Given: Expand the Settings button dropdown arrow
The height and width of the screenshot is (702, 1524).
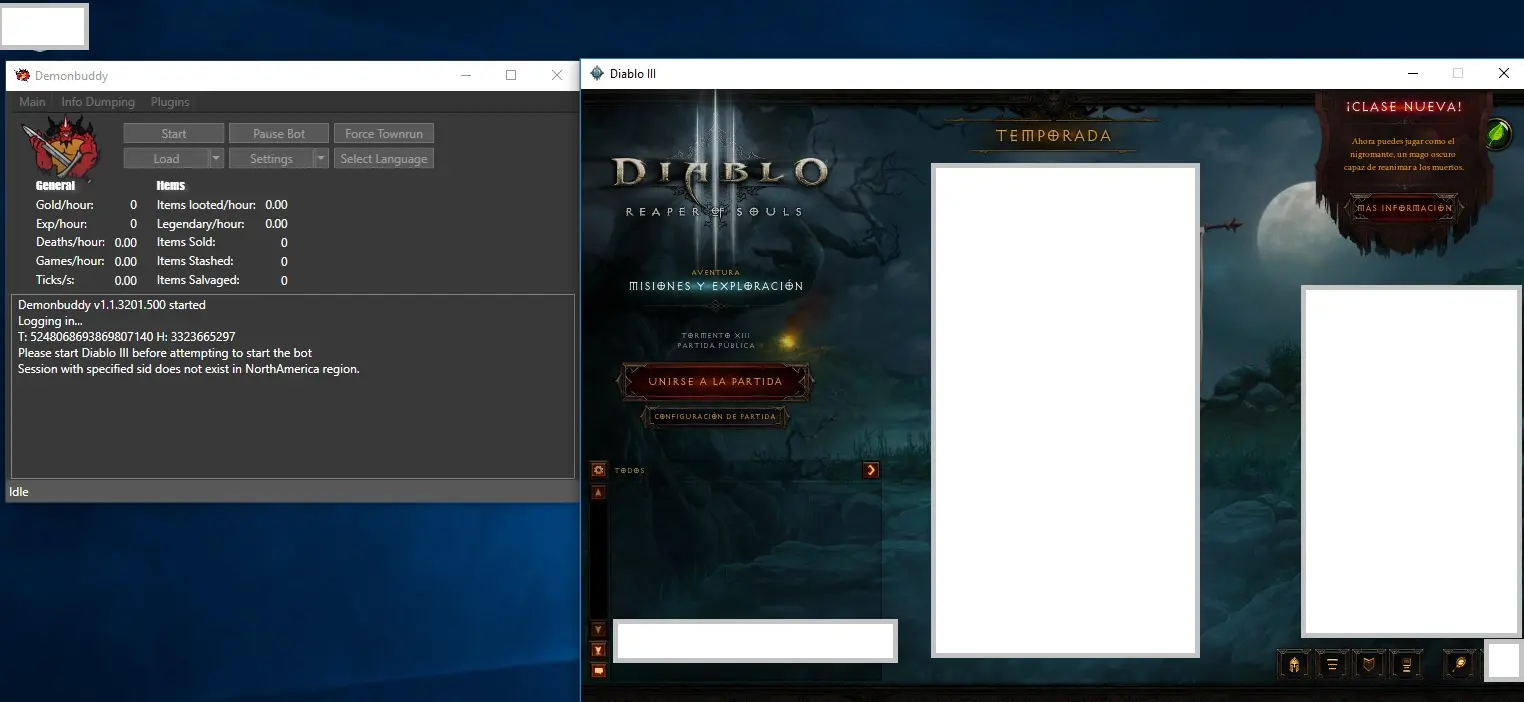Looking at the screenshot, I should [321, 159].
